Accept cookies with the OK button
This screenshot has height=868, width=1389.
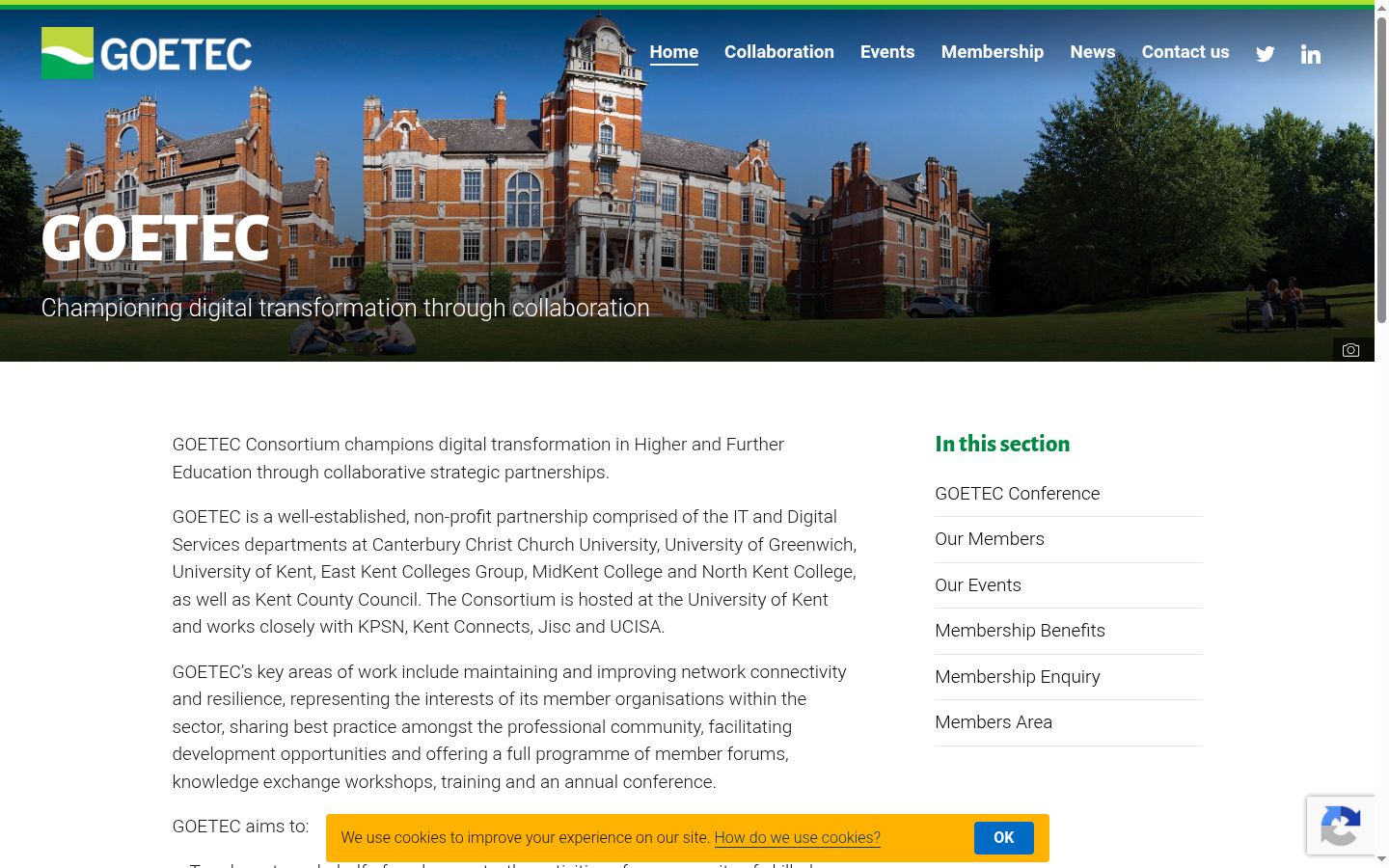[1004, 838]
